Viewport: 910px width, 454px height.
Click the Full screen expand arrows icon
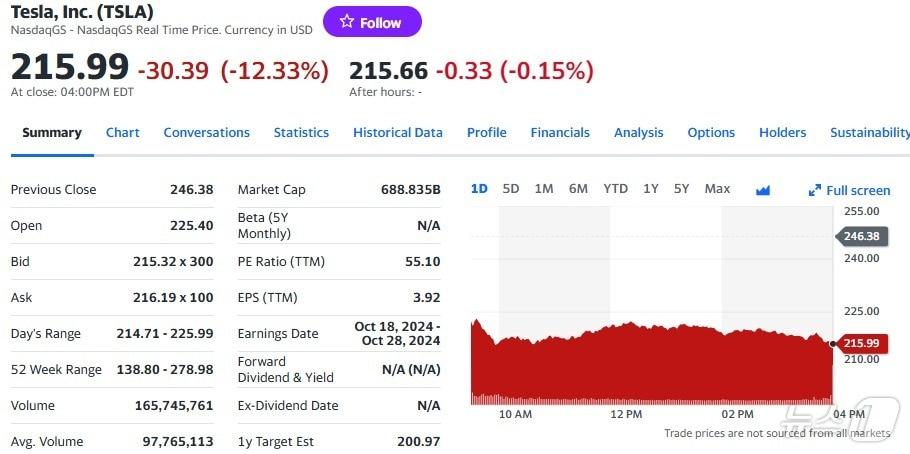[x=815, y=190]
